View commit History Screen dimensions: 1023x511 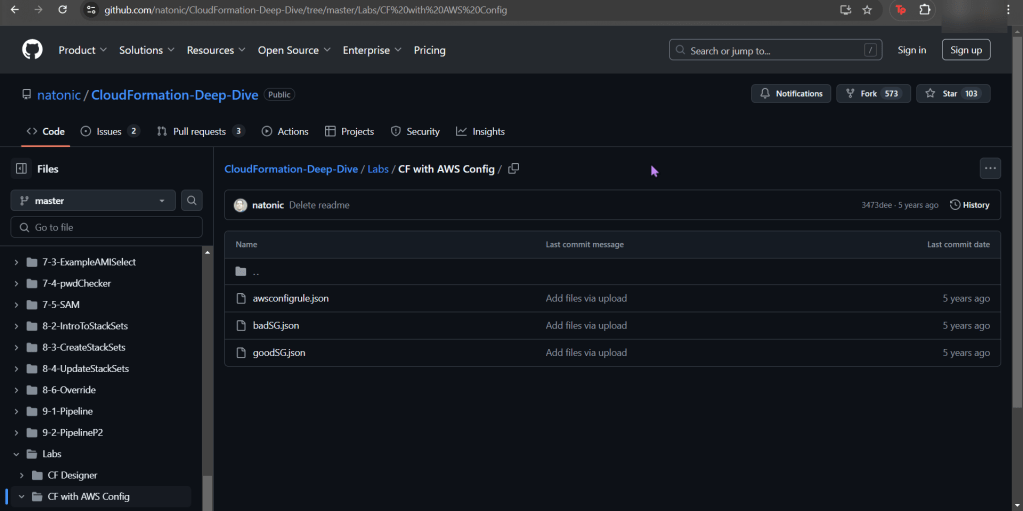969,205
